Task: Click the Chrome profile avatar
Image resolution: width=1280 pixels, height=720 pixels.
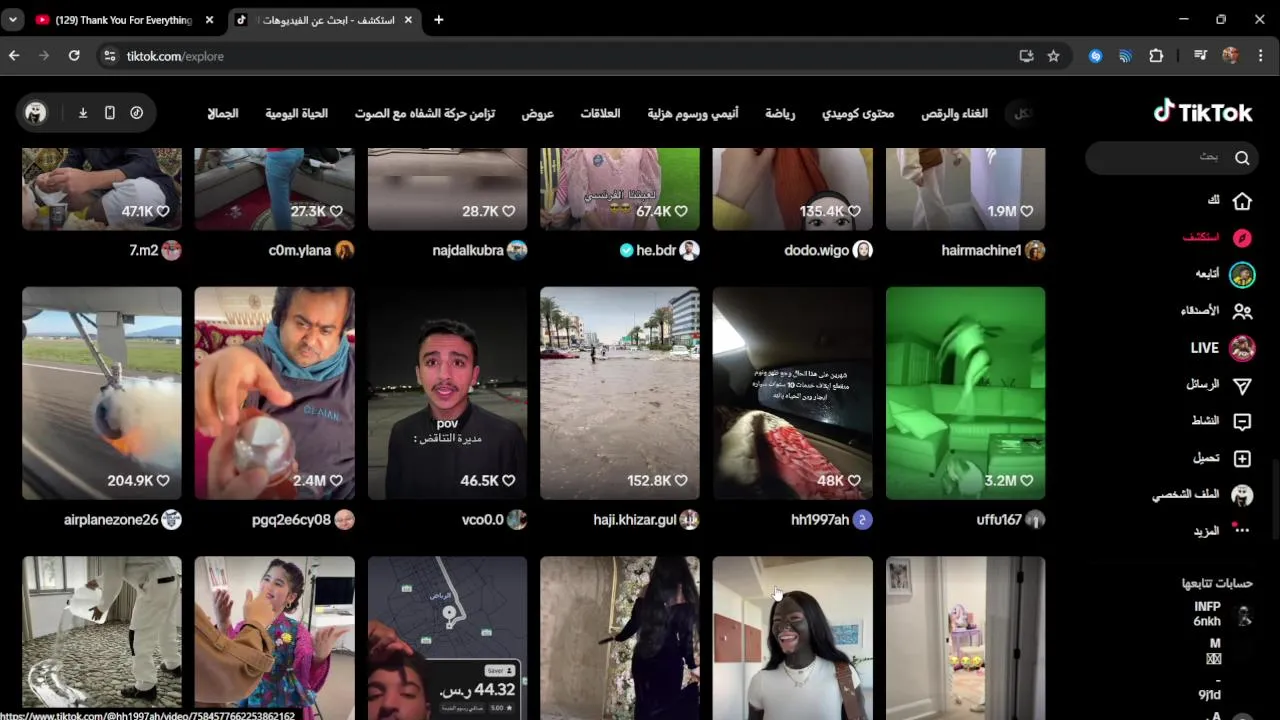Action: point(1230,56)
